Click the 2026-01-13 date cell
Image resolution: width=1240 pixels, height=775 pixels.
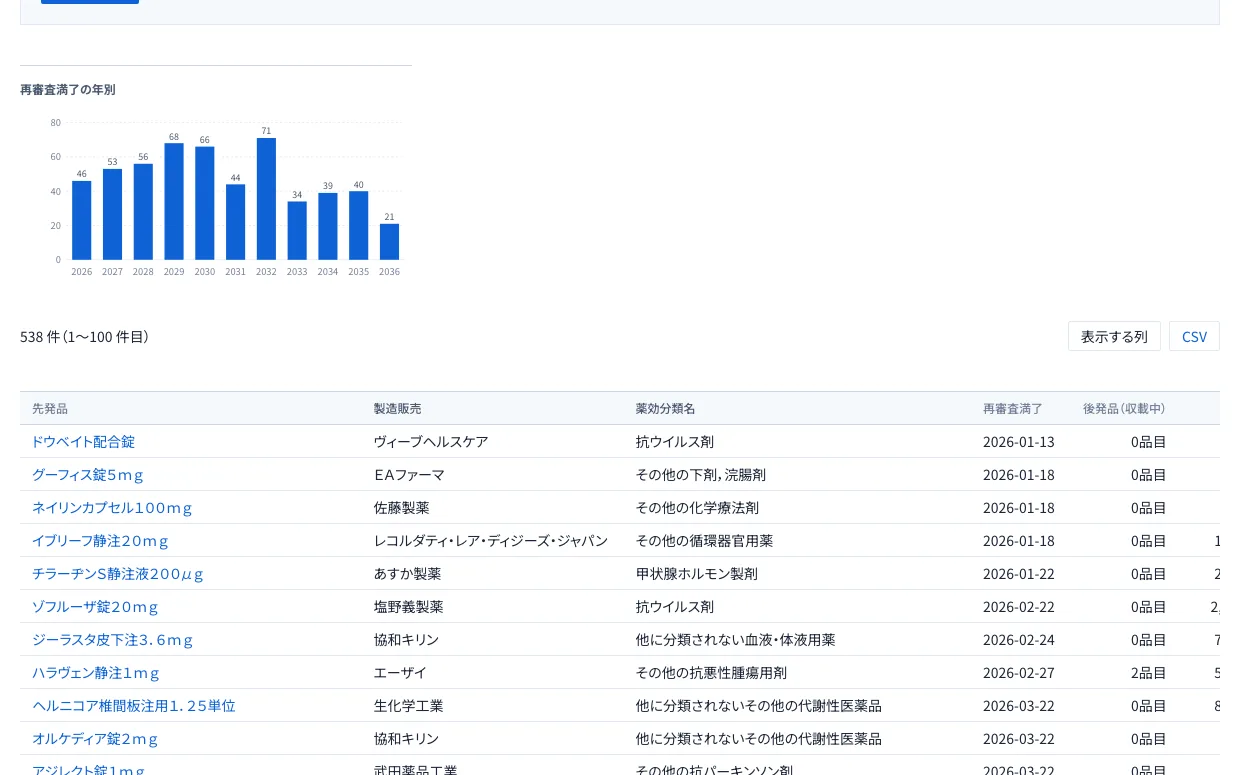point(1018,441)
